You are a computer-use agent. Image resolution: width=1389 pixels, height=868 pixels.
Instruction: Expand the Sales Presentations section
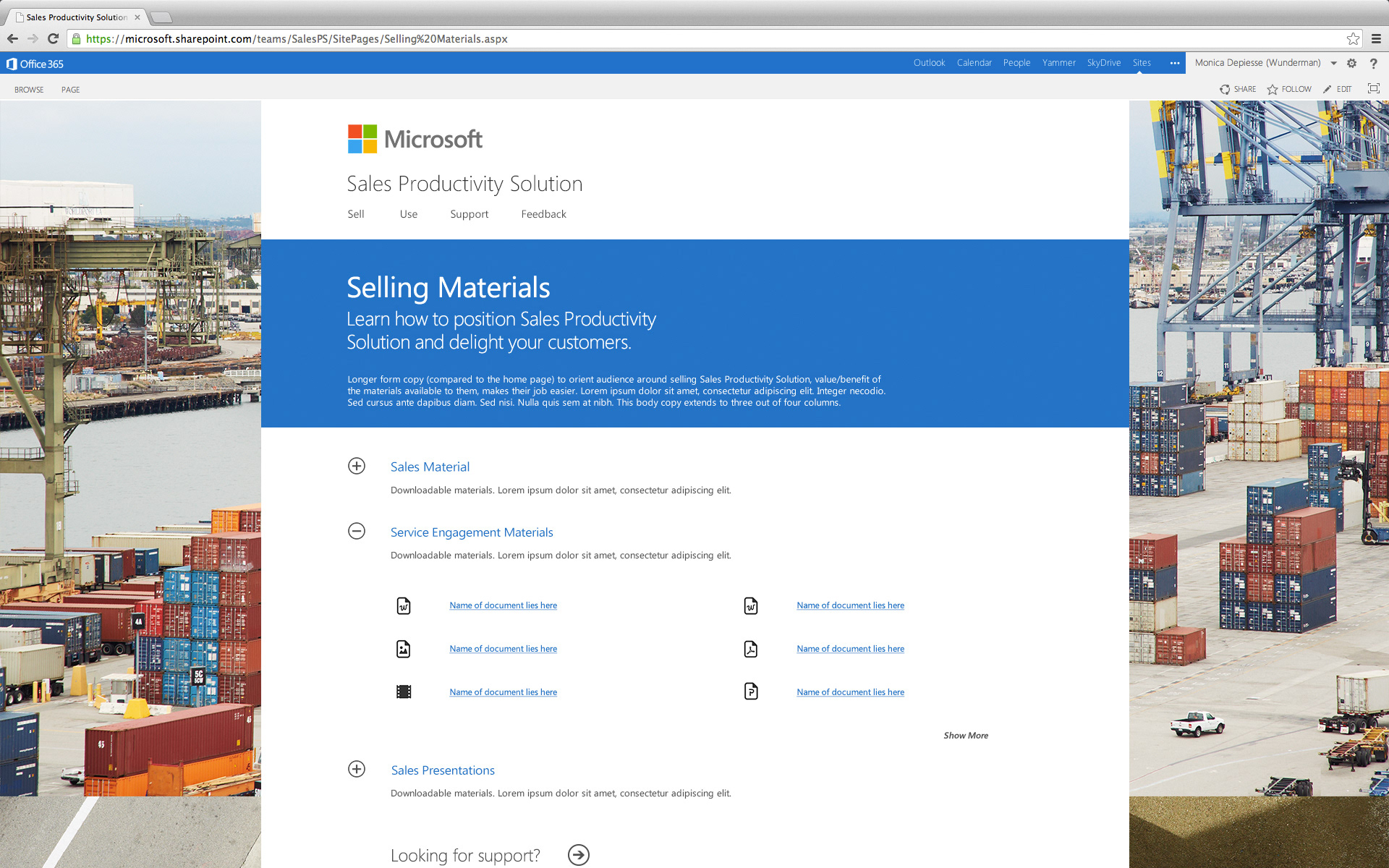pyautogui.click(x=357, y=769)
